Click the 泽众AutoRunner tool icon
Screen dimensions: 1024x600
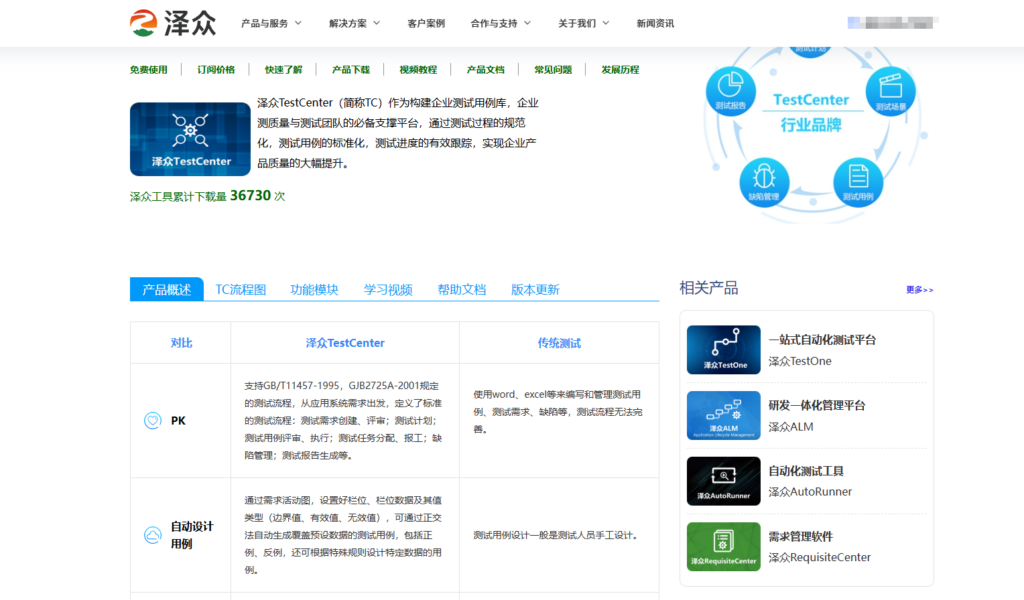pos(723,478)
